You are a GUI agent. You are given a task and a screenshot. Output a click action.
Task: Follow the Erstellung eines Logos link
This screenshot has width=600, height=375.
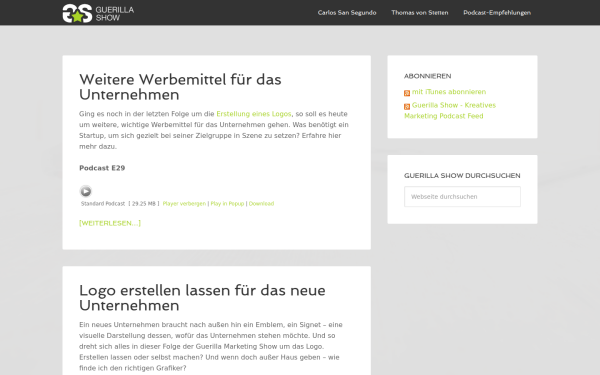(x=254, y=114)
